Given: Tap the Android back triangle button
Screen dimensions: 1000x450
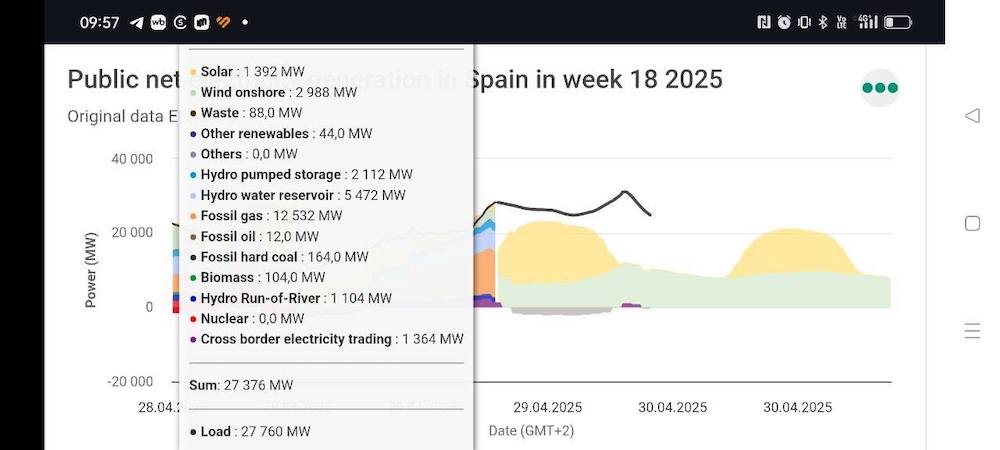Looking at the screenshot, I should click(972, 116).
